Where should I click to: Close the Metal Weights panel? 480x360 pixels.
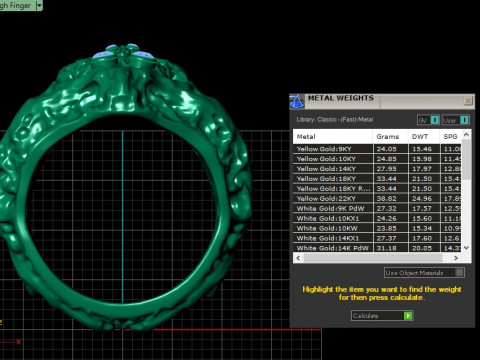click(468, 100)
